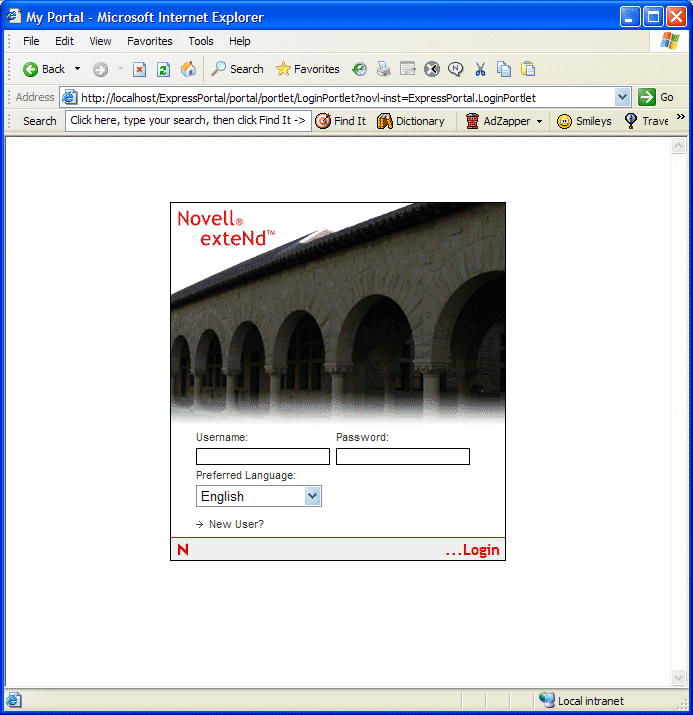Click the Paste clipboard icon
This screenshot has width=693, height=715.
point(528,69)
